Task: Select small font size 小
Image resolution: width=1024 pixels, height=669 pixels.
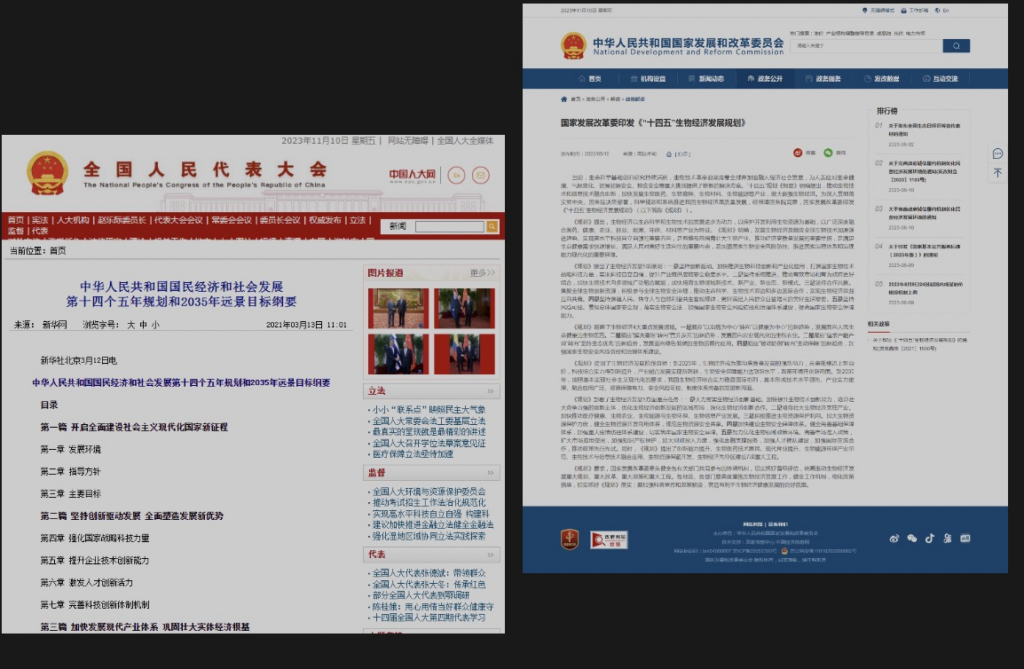Action: tap(156, 325)
